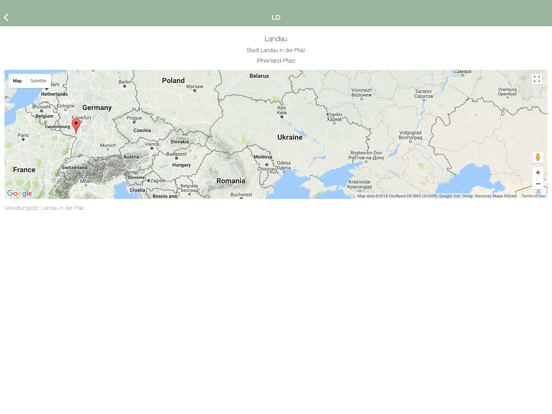Open the Terms of Use link
Image resolution: width=552 pixels, height=414 pixels.
click(533, 196)
